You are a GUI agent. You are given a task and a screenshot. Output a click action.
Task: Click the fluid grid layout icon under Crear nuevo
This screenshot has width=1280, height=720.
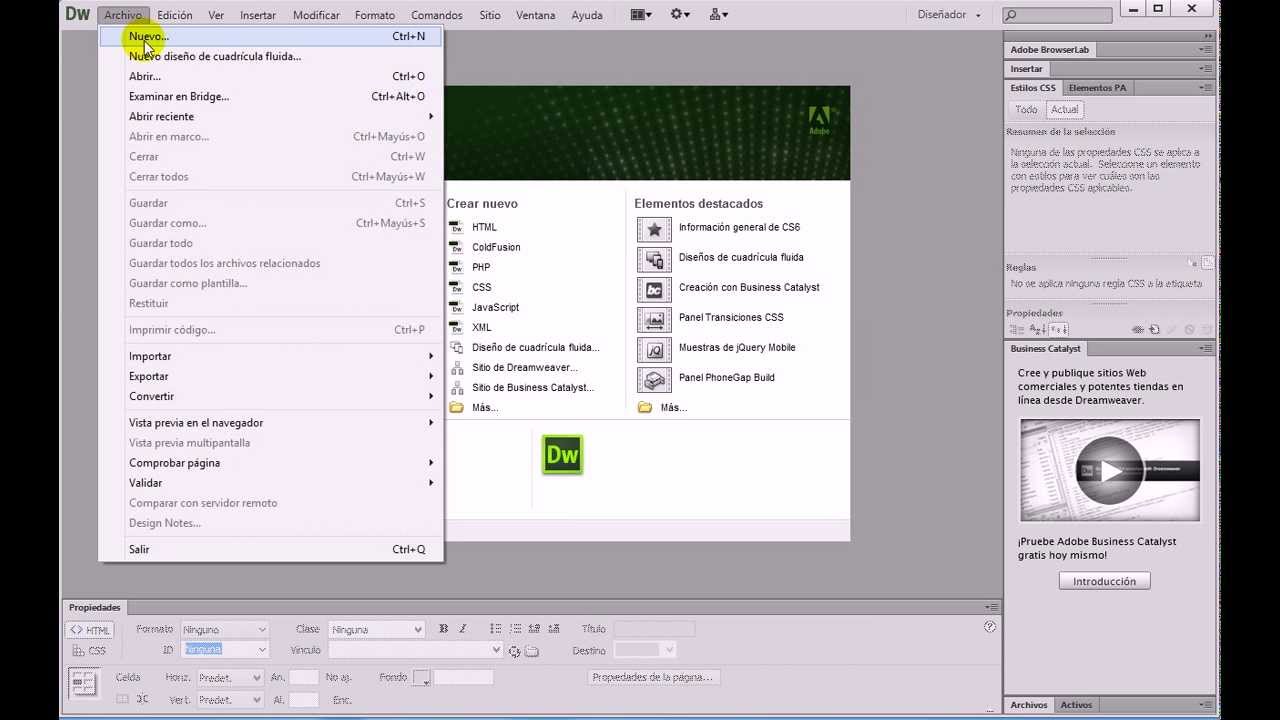[456, 347]
